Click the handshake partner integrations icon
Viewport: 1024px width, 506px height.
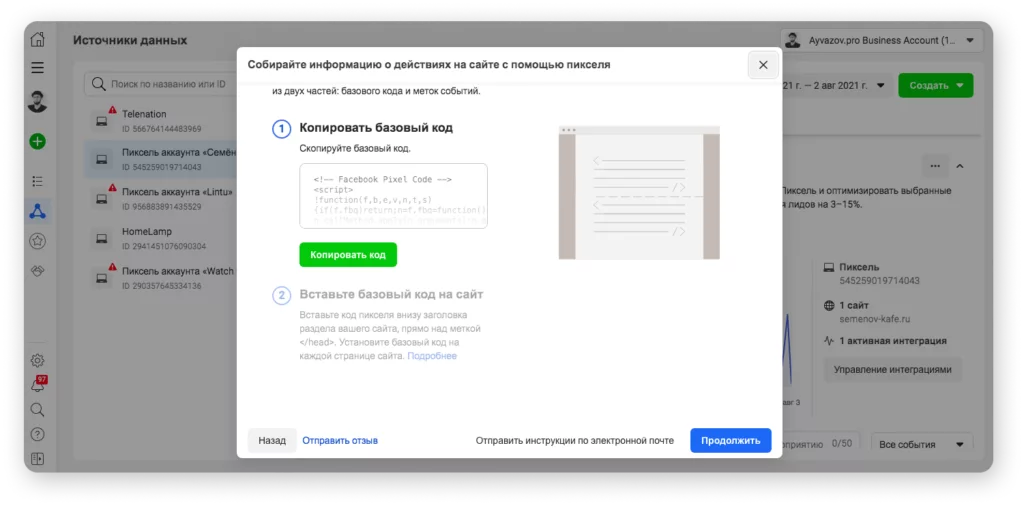[x=38, y=271]
